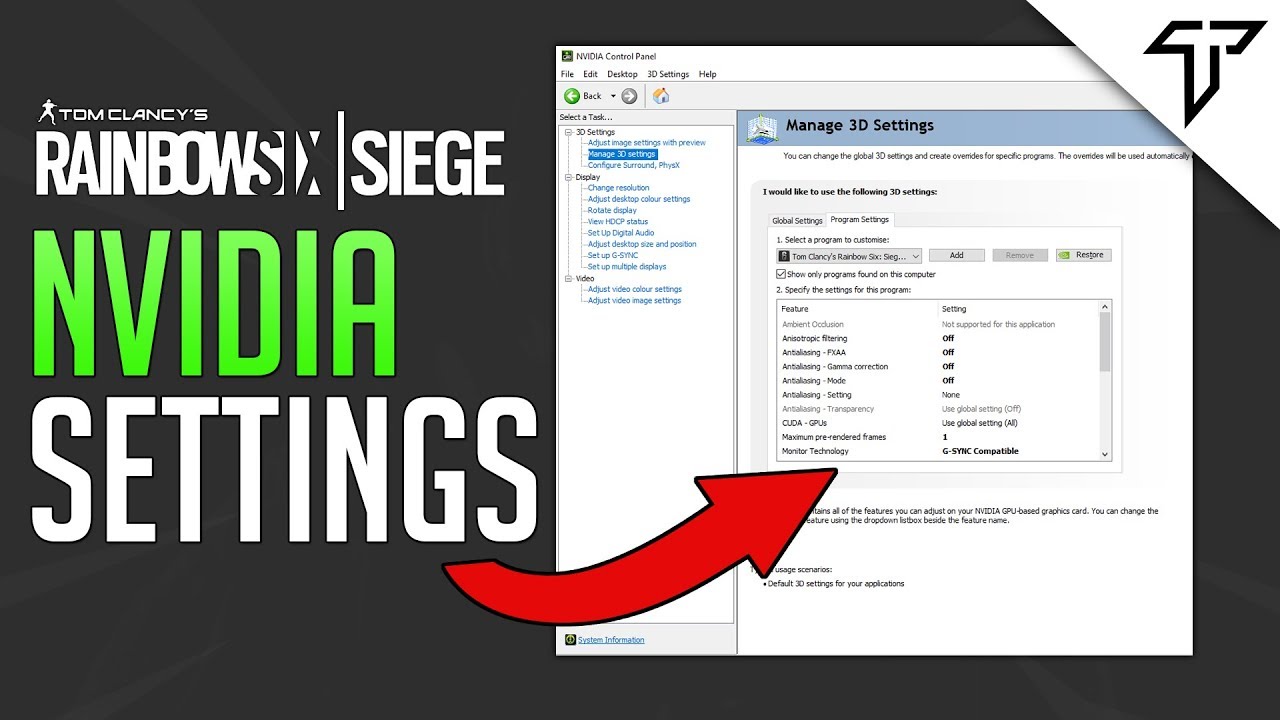This screenshot has height=720, width=1280.
Task: Open the Change resolution task
Action: [x=618, y=187]
